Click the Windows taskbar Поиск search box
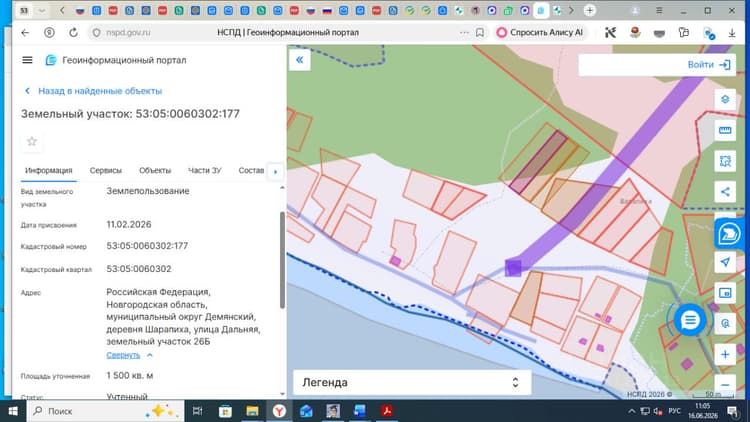750x422 pixels. tap(106, 411)
